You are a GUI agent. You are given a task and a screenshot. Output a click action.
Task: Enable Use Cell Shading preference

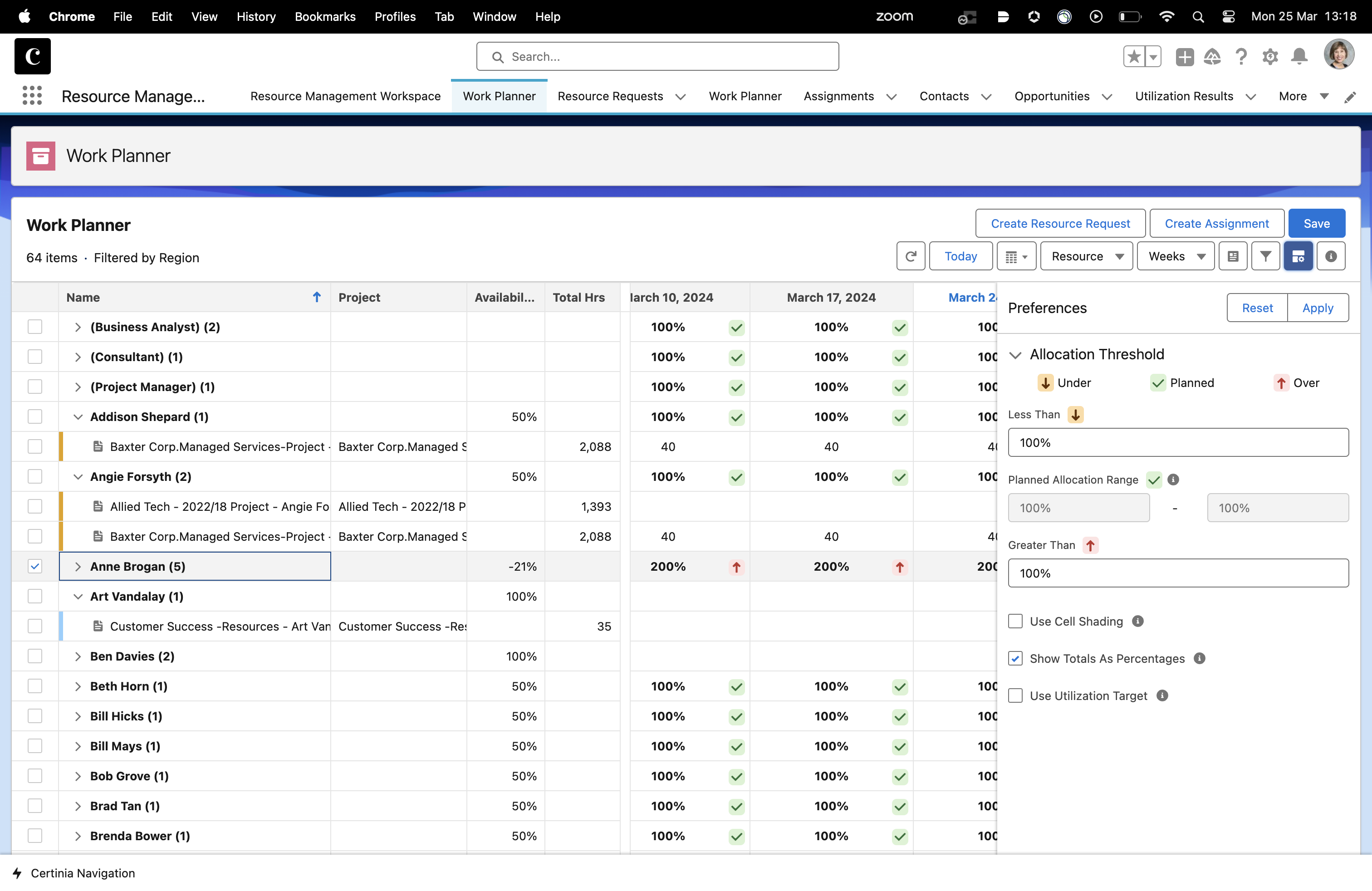point(1015,621)
